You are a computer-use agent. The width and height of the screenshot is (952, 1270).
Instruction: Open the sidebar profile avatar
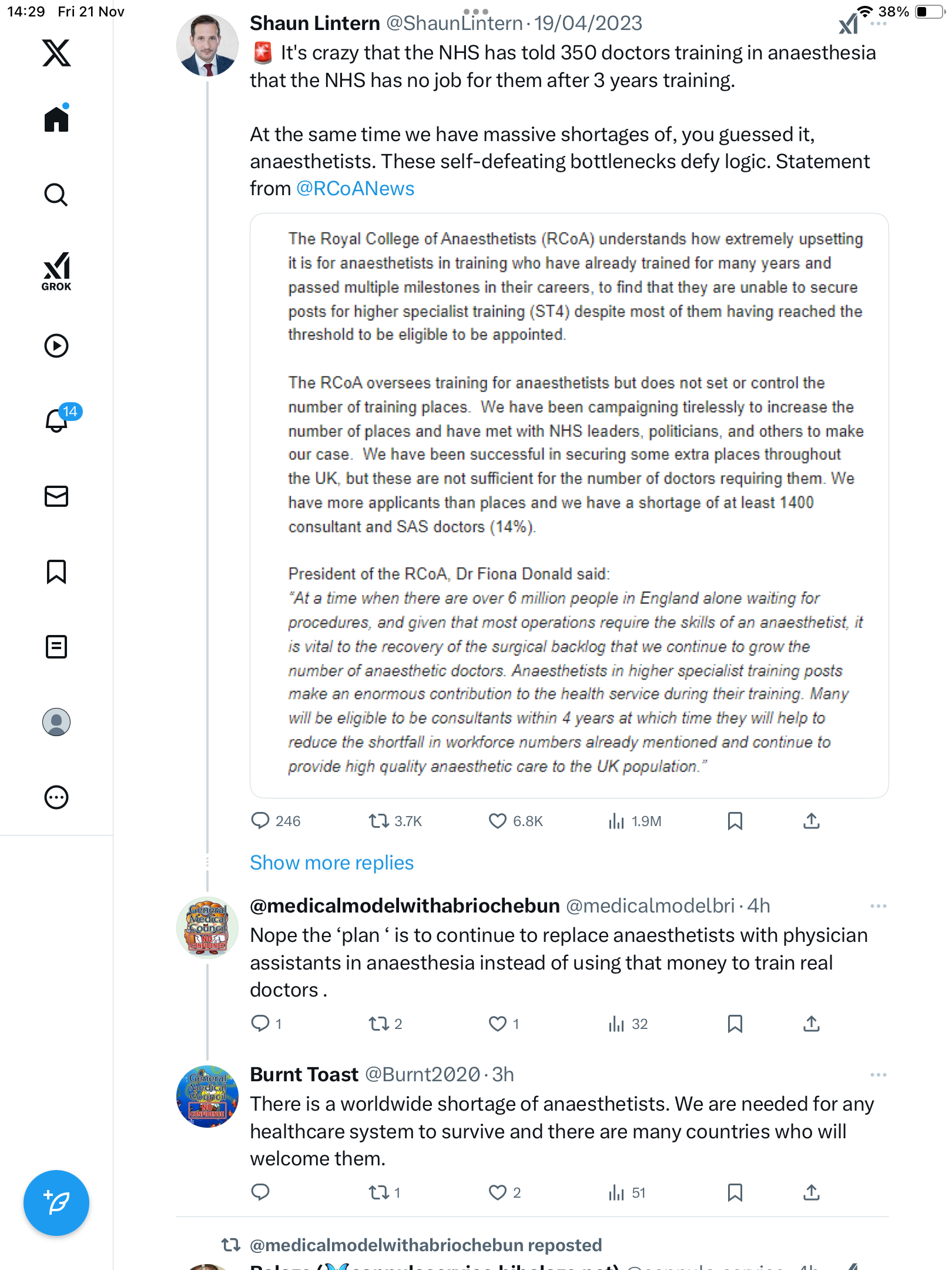56,722
